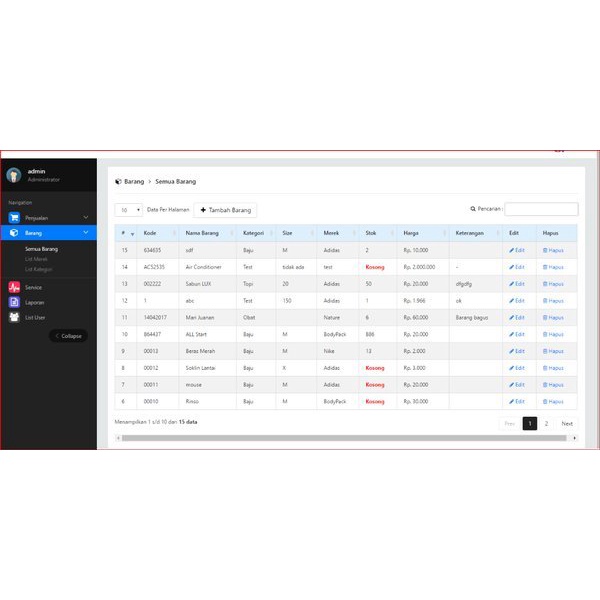600x600 pixels.
Task: Select pagination page 1
Action: click(x=530, y=424)
